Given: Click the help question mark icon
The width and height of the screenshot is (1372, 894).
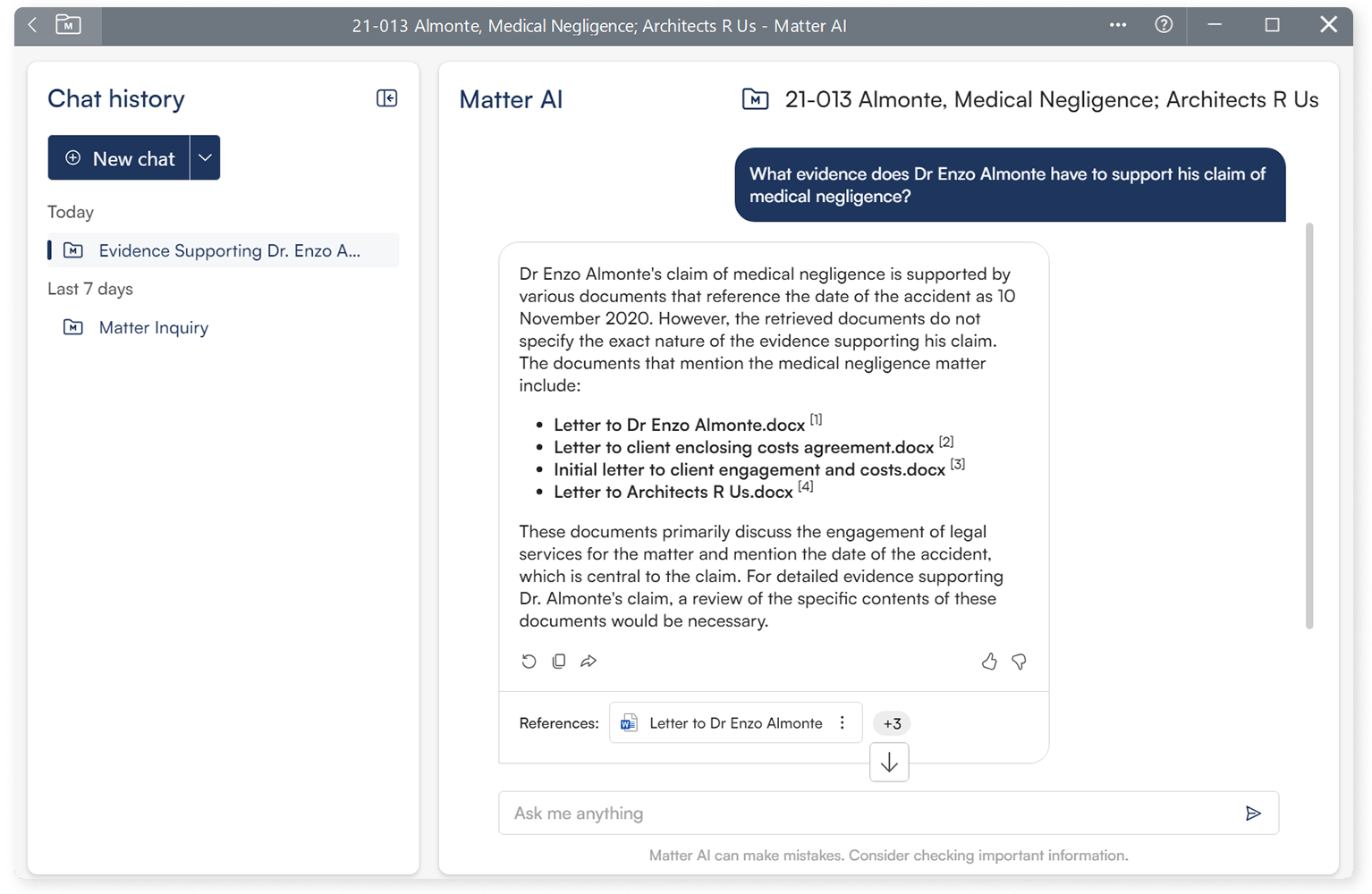Looking at the screenshot, I should pyautogui.click(x=1164, y=25).
